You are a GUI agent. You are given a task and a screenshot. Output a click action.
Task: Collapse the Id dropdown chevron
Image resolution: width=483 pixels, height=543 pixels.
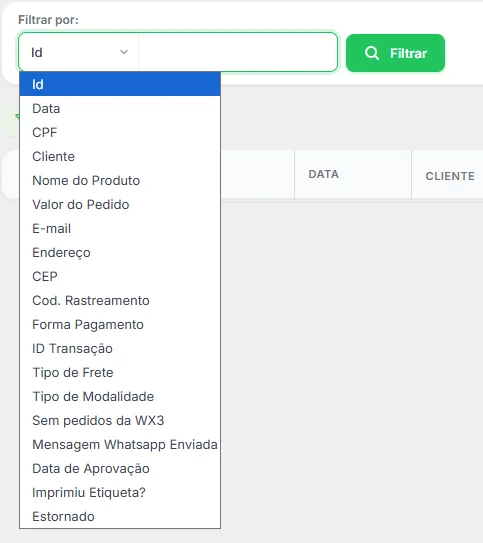pos(124,52)
